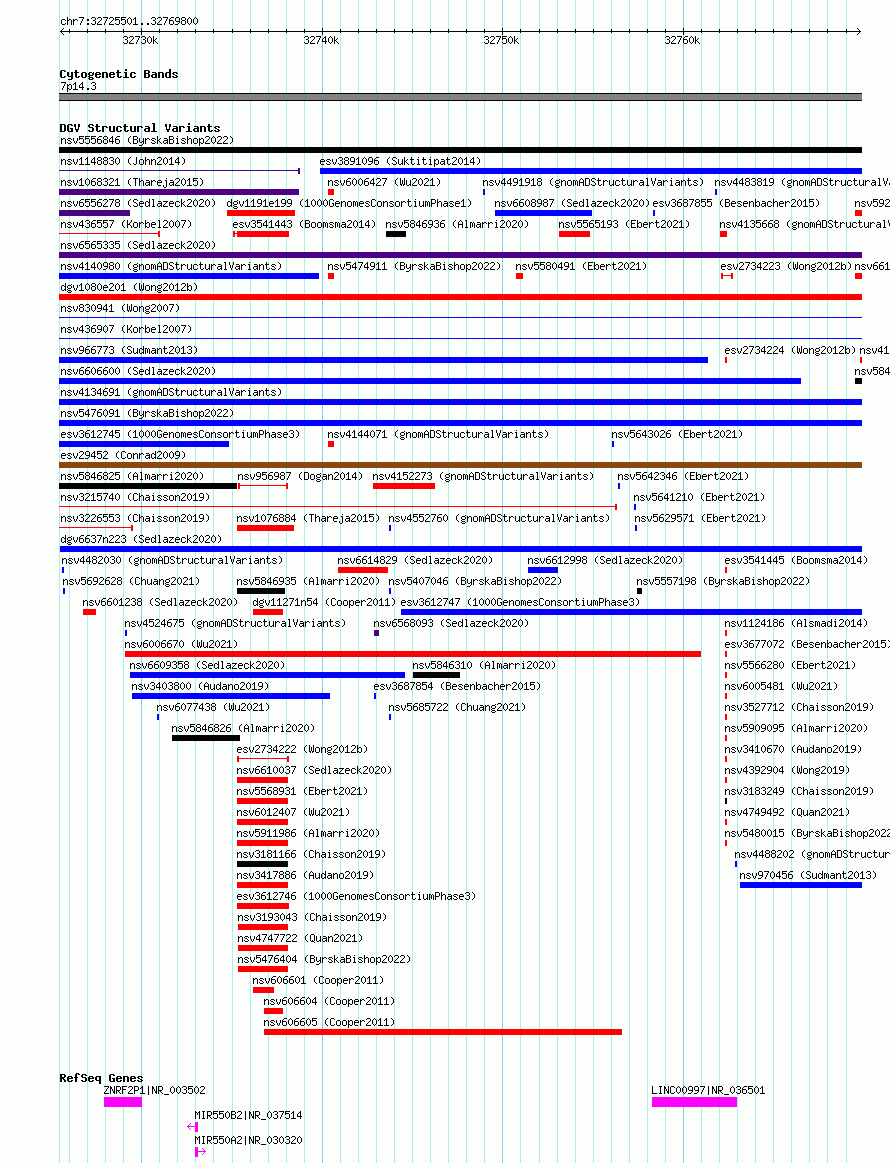Click the nsv606605 long red bar
Screen dimensions: 890x1163
click(x=443, y=1032)
